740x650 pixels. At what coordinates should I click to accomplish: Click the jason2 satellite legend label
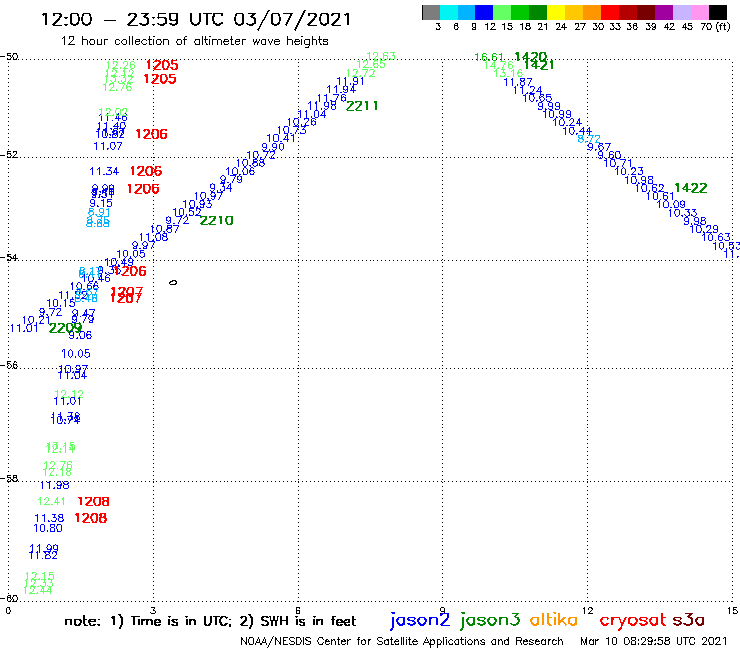[x=420, y=620]
